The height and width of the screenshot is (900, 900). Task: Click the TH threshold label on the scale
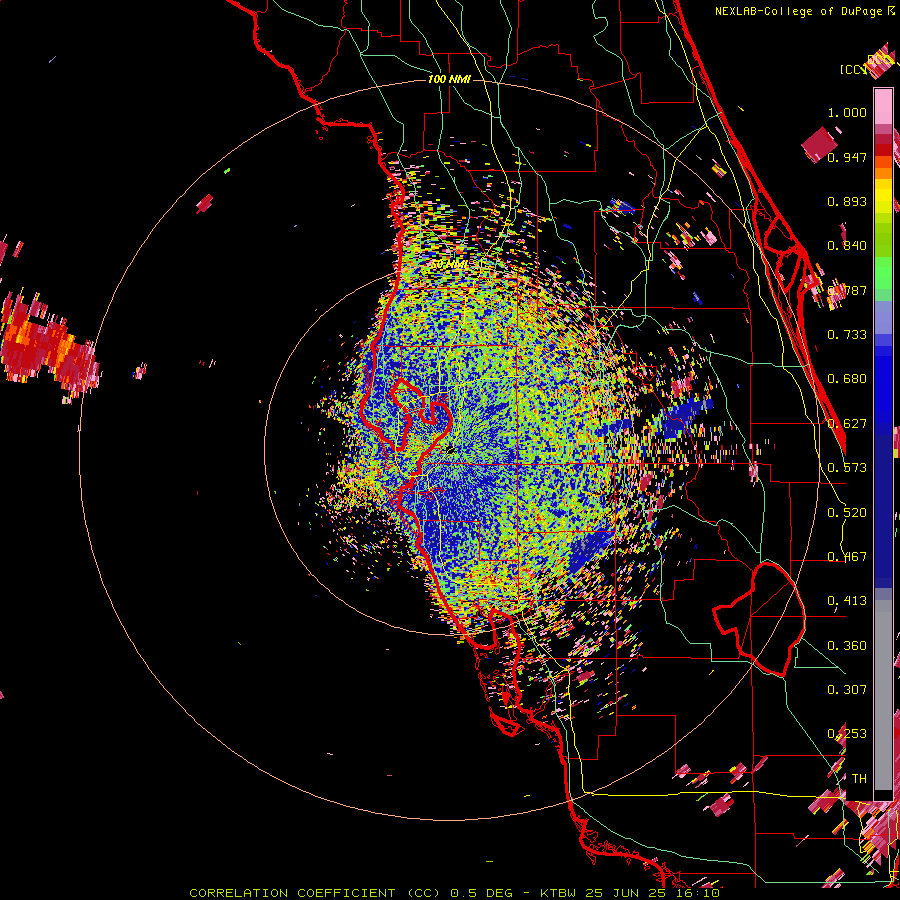[x=859, y=779]
